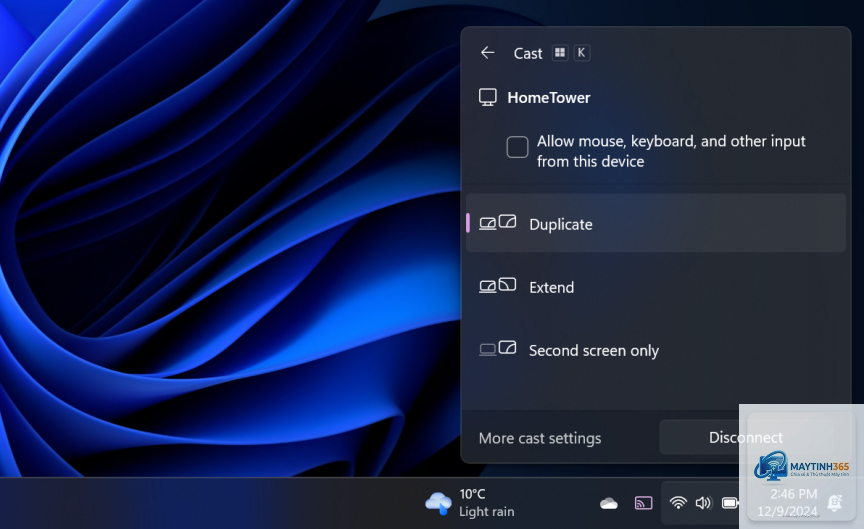Click the Cast panel title text
Image resolution: width=864 pixels, height=529 pixels.
tap(528, 53)
